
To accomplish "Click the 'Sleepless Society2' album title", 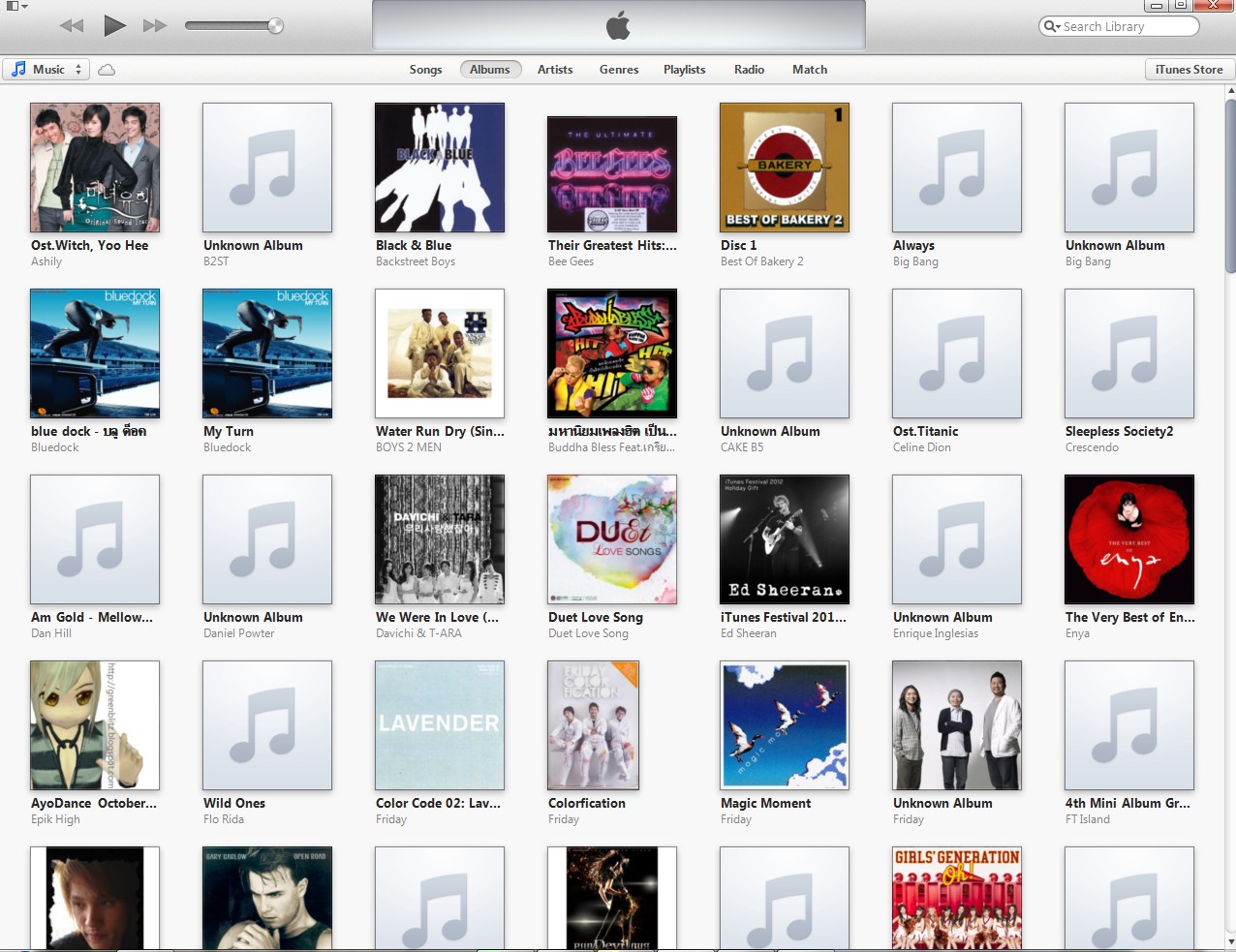I will tap(1120, 432).
